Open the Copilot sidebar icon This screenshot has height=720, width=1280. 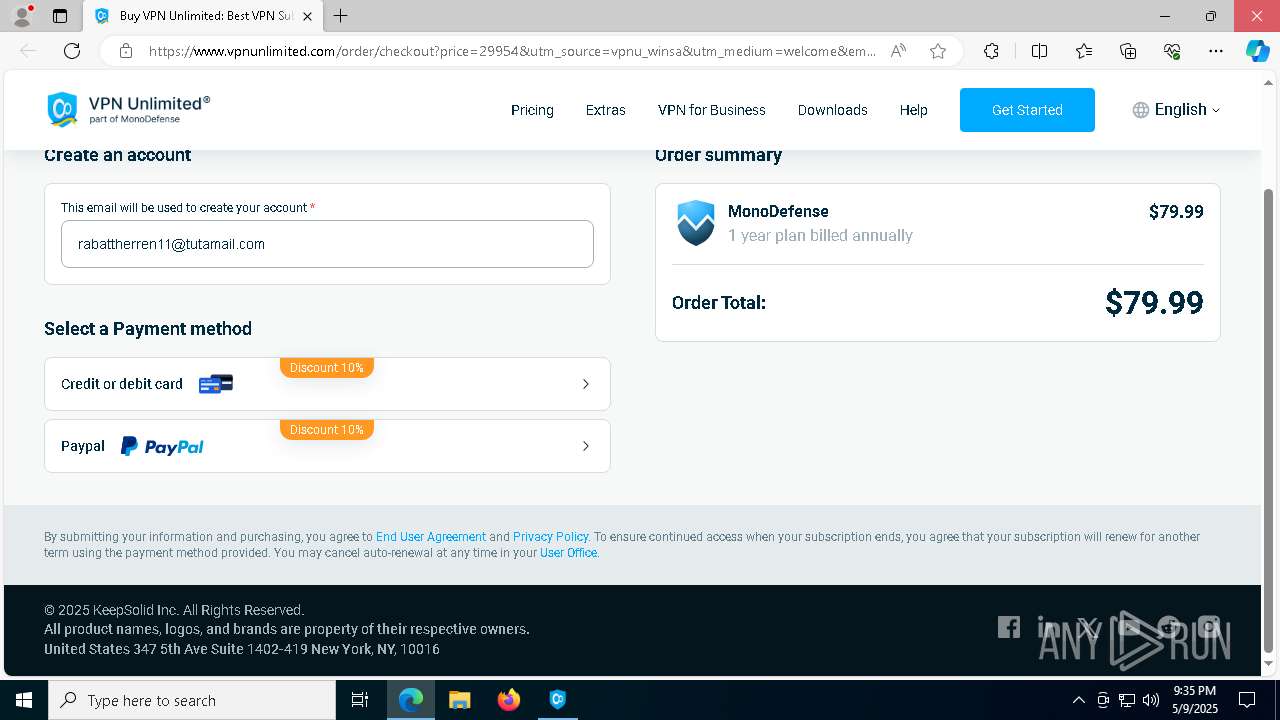1257,51
